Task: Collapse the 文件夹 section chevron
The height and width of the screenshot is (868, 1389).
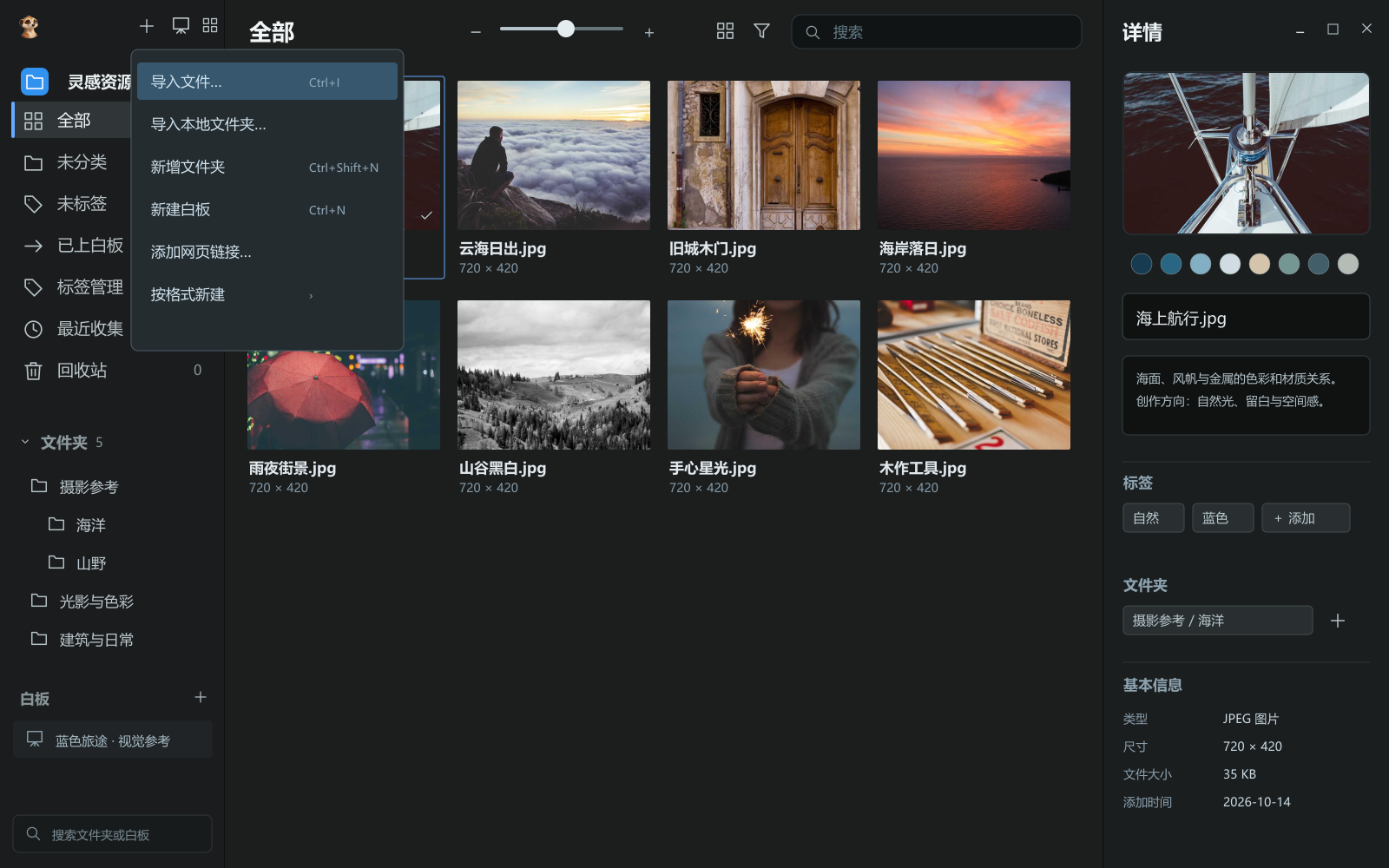Action: coord(25,442)
